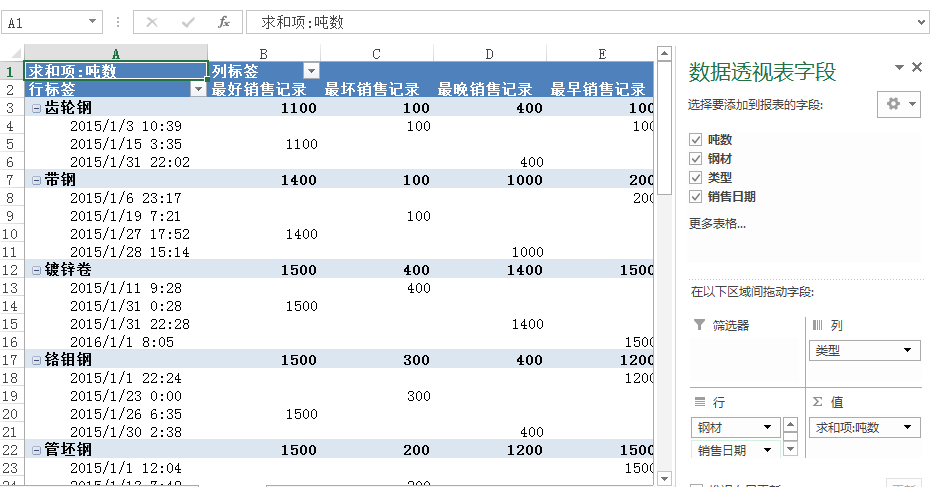Click rows area list scroll up arrow
Viewport: 934px width, 487px height.
pyautogui.click(x=790, y=424)
